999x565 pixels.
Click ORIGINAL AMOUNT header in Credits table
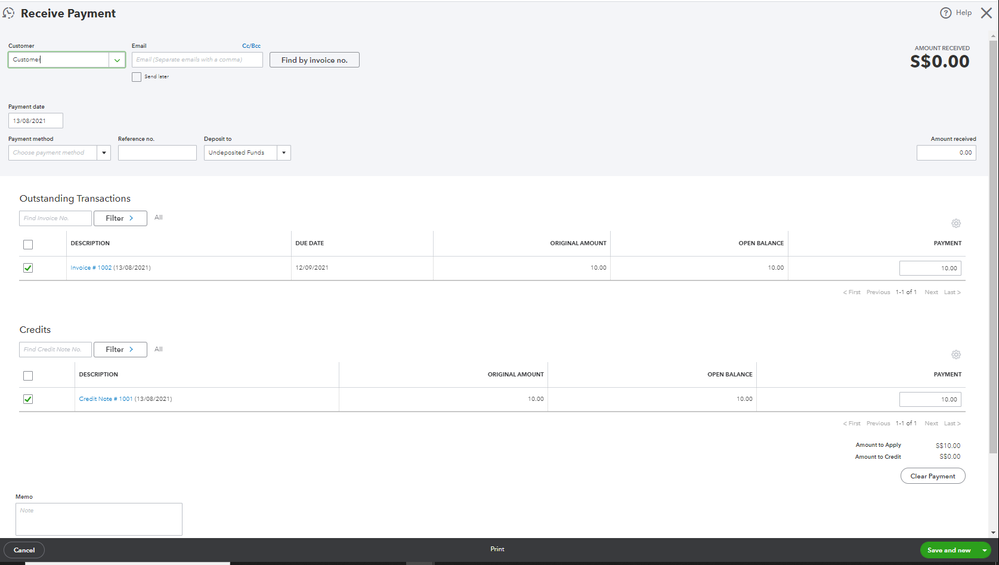[515, 375]
